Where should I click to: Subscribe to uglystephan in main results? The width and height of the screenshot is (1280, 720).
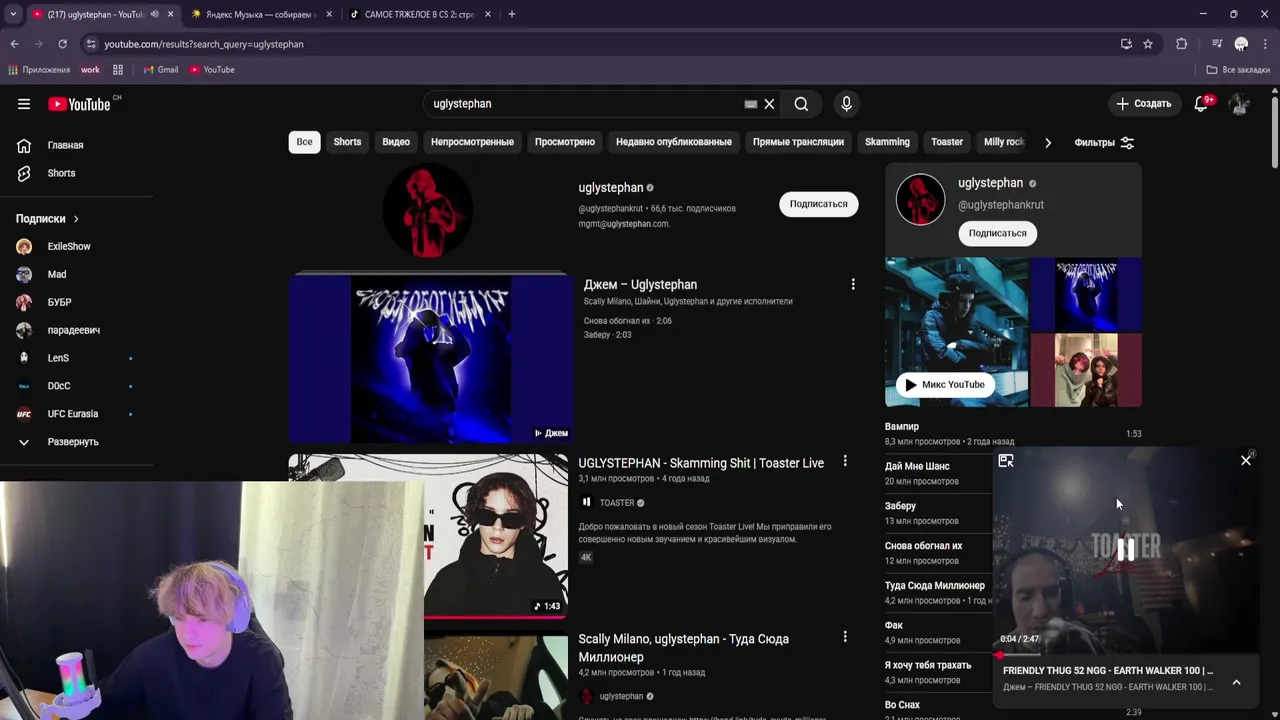coord(818,204)
